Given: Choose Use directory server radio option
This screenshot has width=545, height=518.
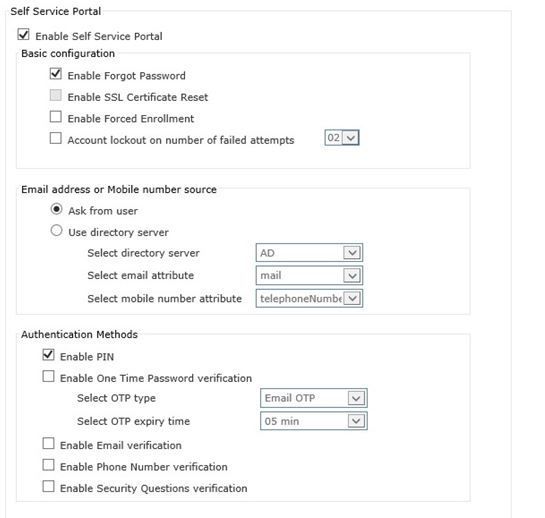Looking at the screenshot, I should [x=56, y=230].
